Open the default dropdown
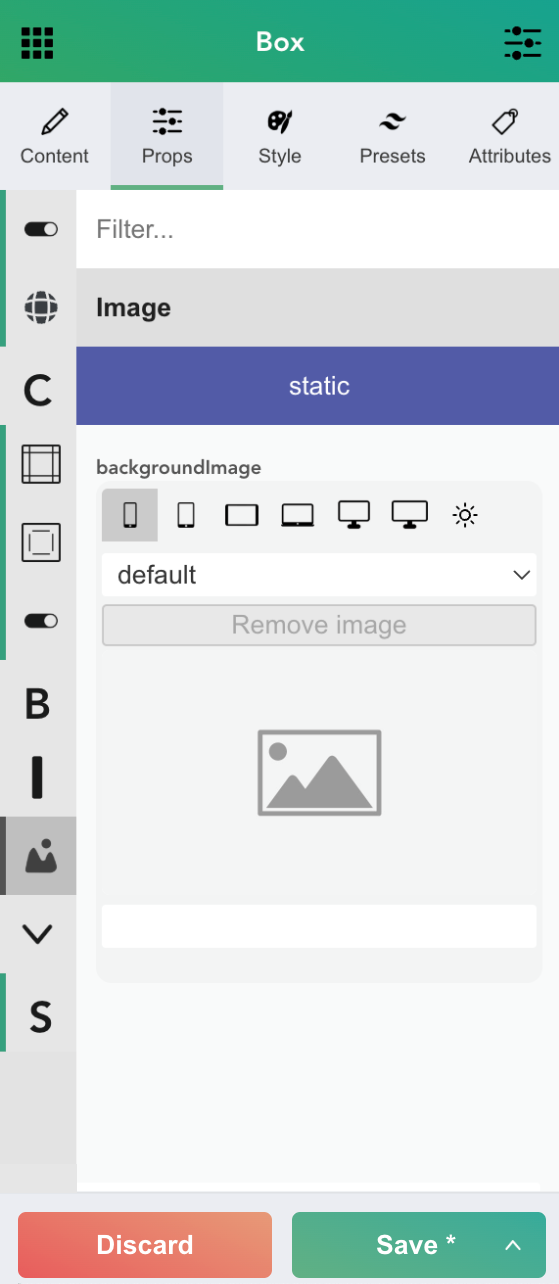 pyautogui.click(x=319, y=575)
